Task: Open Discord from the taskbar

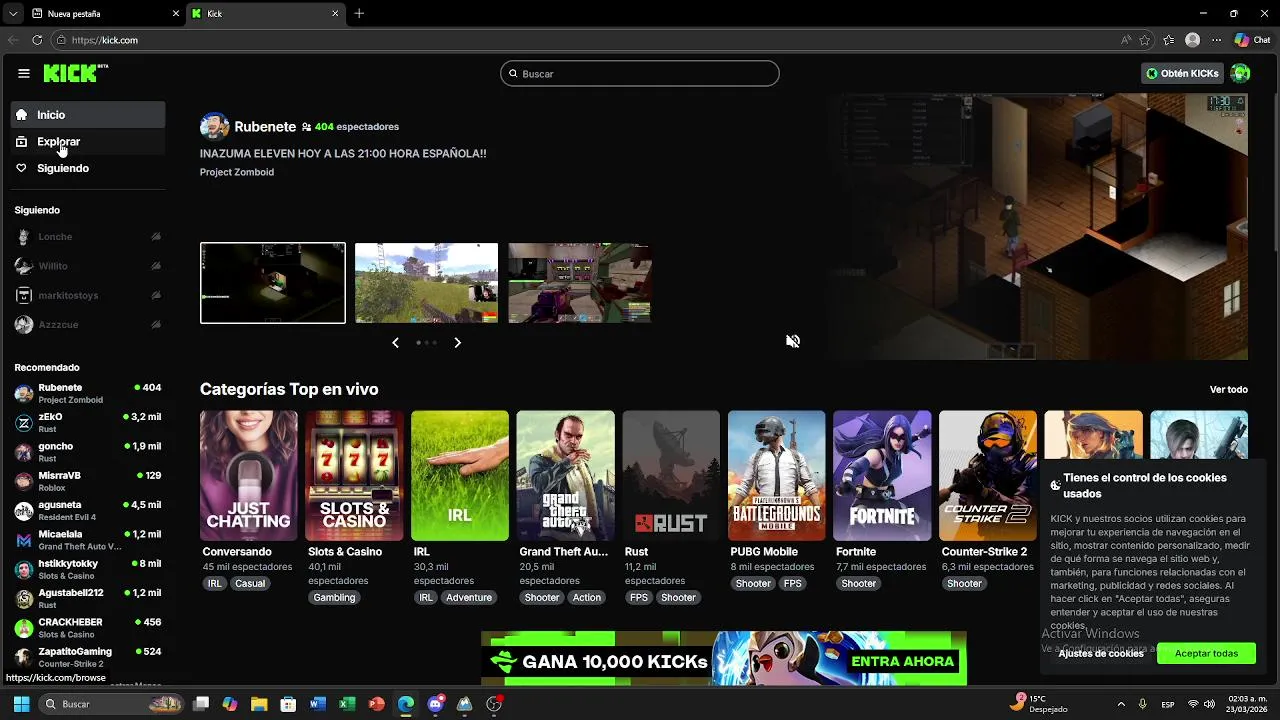Action: pyautogui.click(x=435, y=704)
